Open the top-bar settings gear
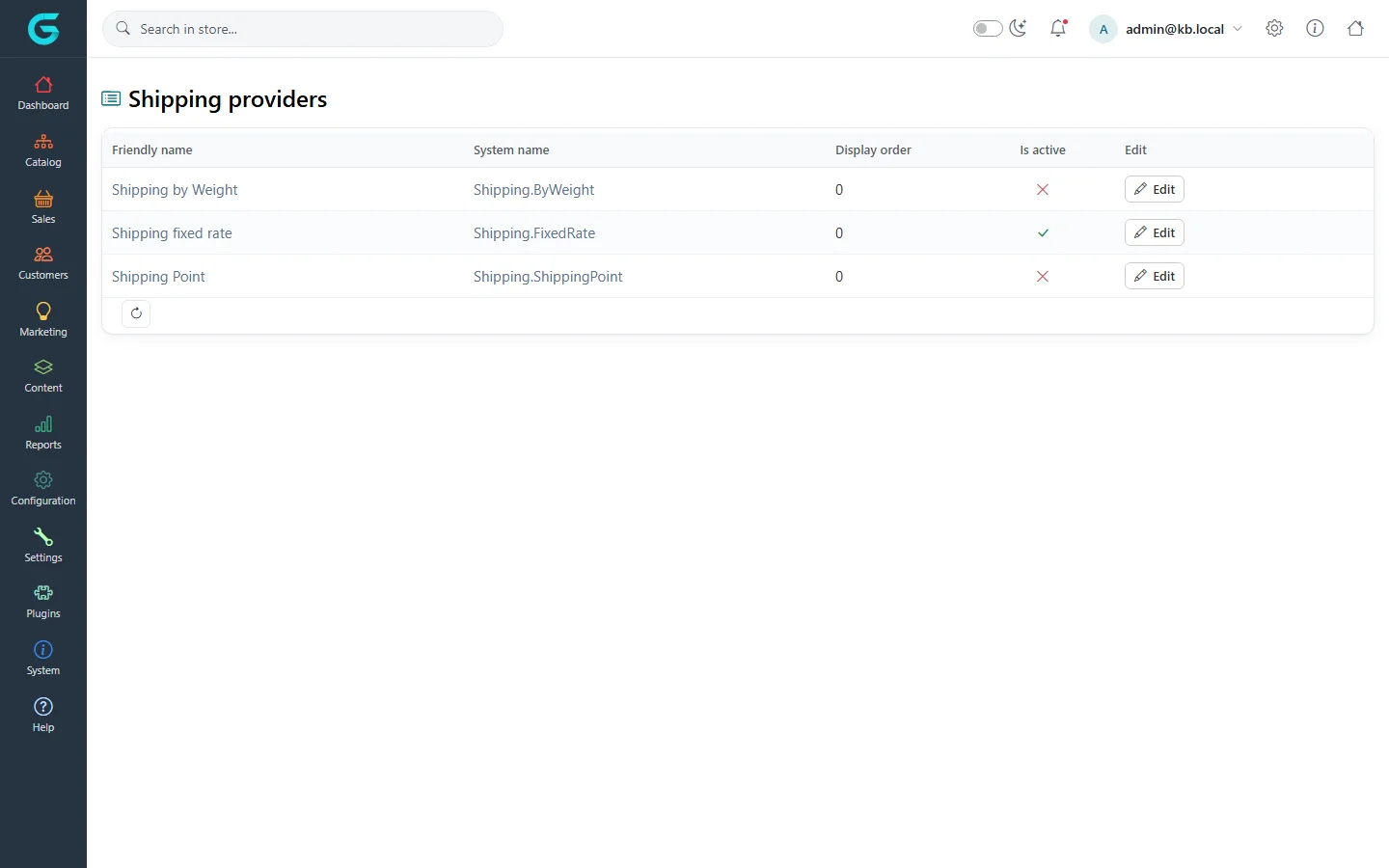 pyautogui.click(x=1274, y=29)
